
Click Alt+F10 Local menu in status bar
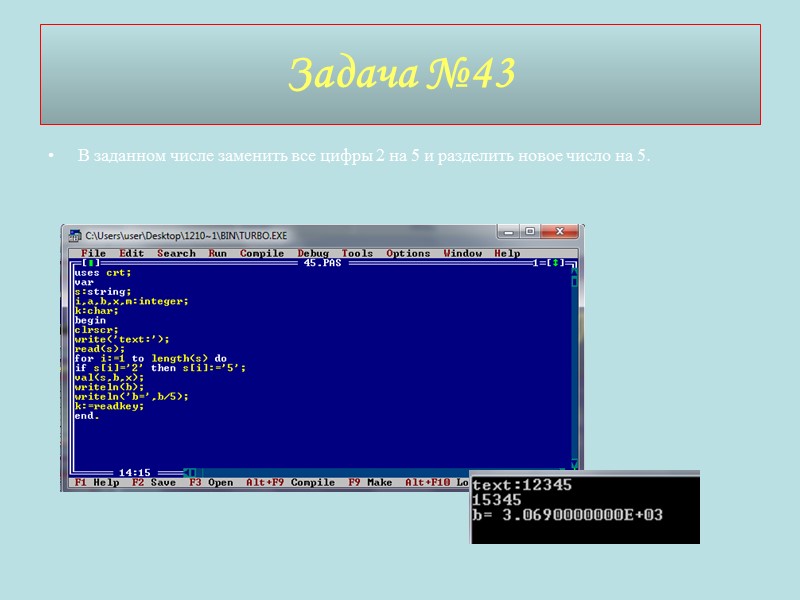pyautogui.click(x=437, y=482)
